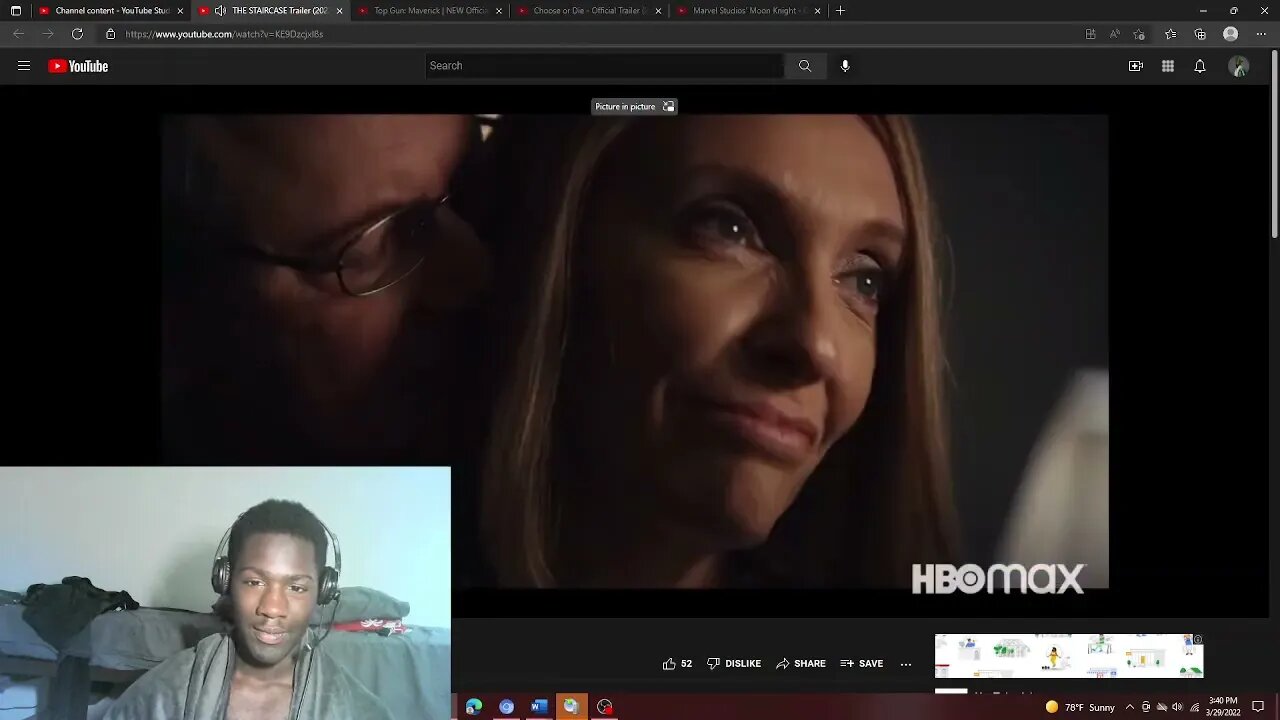
Task: Open Edge Collections
Action: [x=1200, y=34]
